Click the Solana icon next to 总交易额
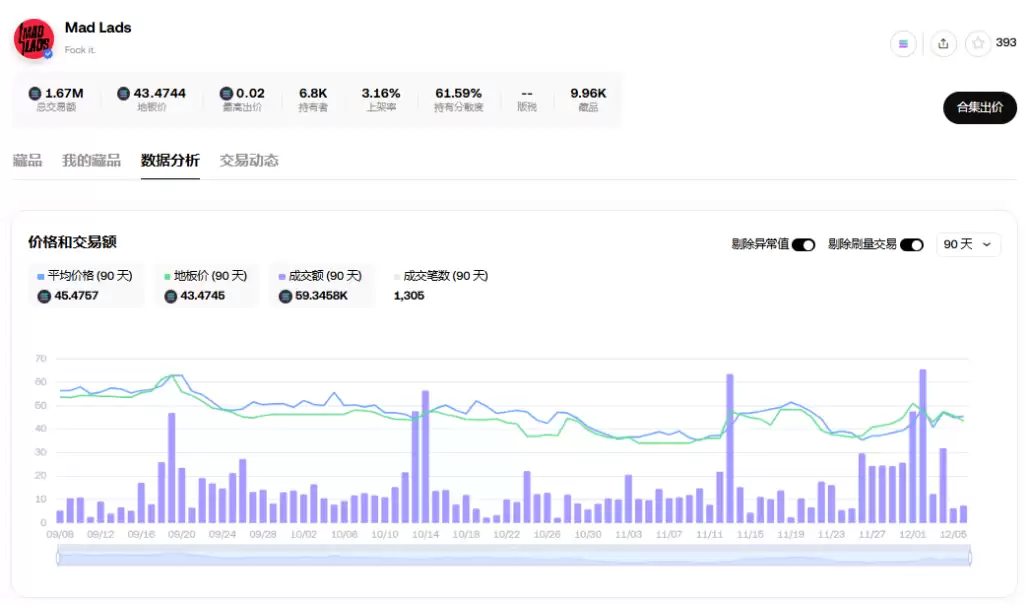The width and height of the screenshot is (1025, 606). tap(33, 93)
